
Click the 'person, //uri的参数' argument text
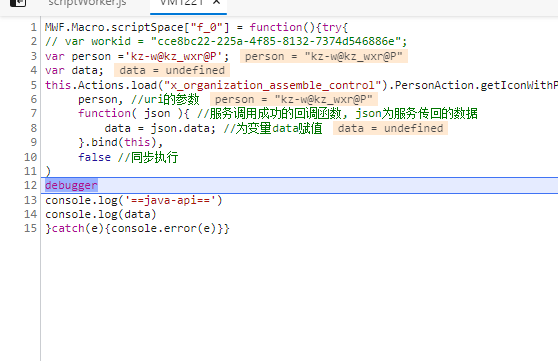click(139, 99)
